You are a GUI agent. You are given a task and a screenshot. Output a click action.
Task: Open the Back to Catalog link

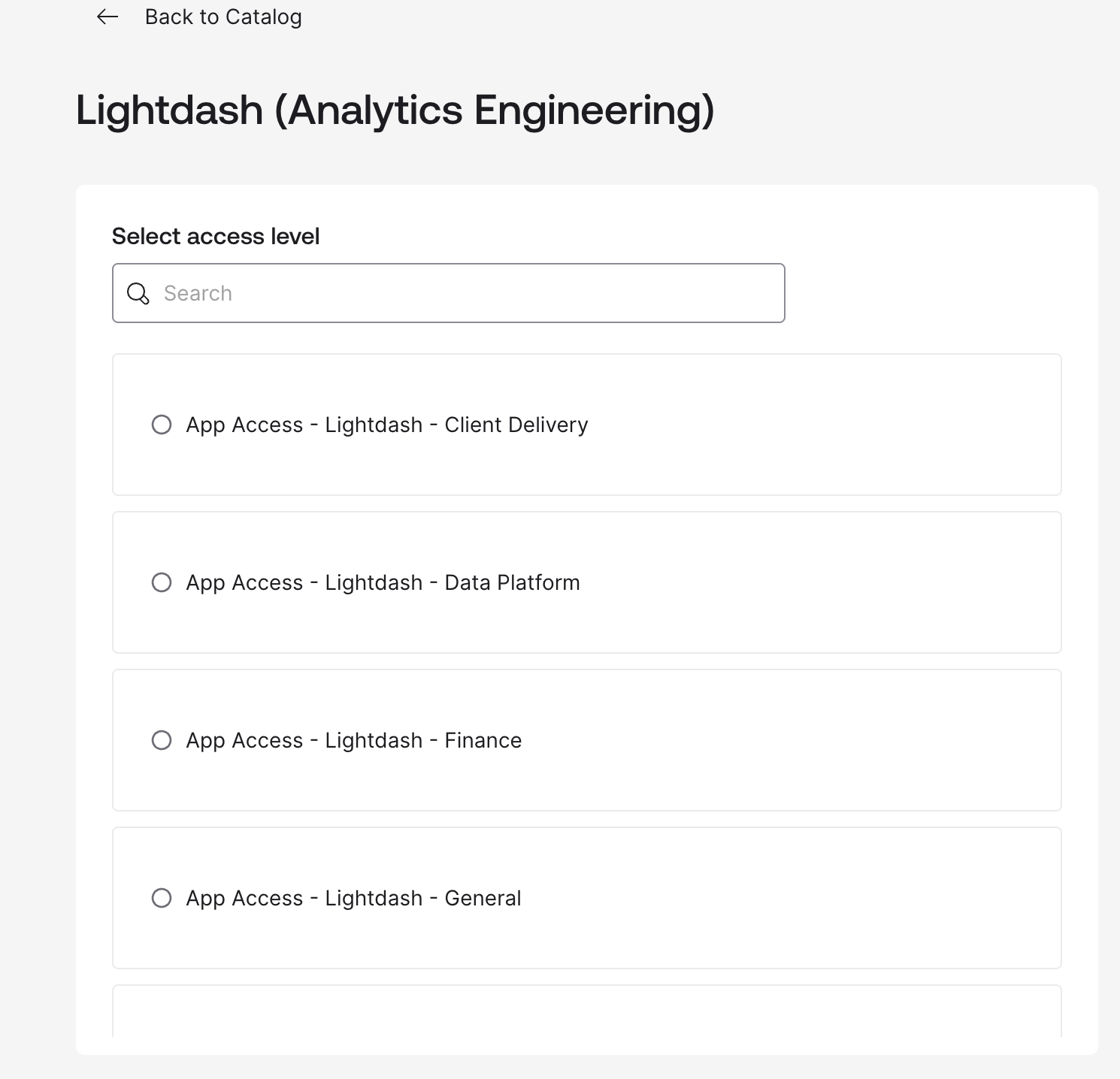223,17
